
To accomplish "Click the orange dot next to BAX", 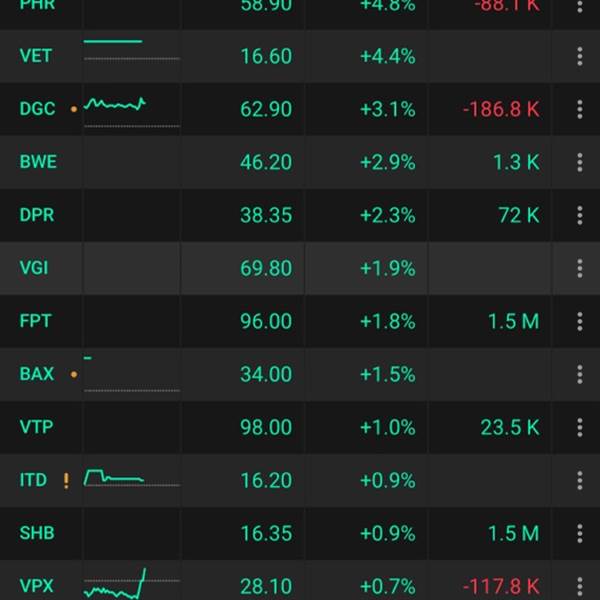I will pyautogui.click(x=73, y=375).
